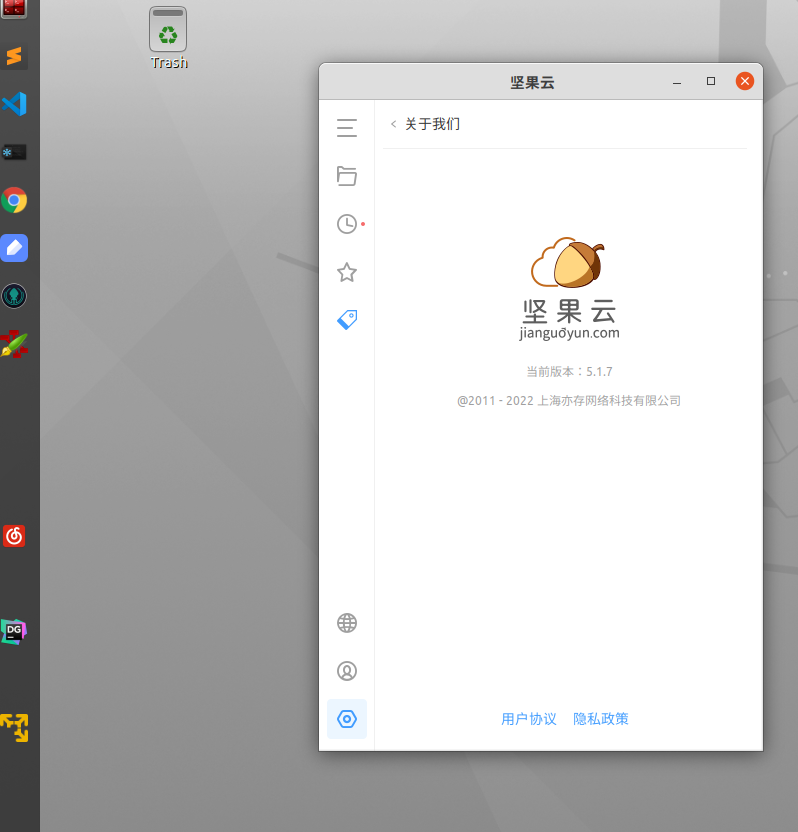Open the blue pen note app in dock

point(14,248)
